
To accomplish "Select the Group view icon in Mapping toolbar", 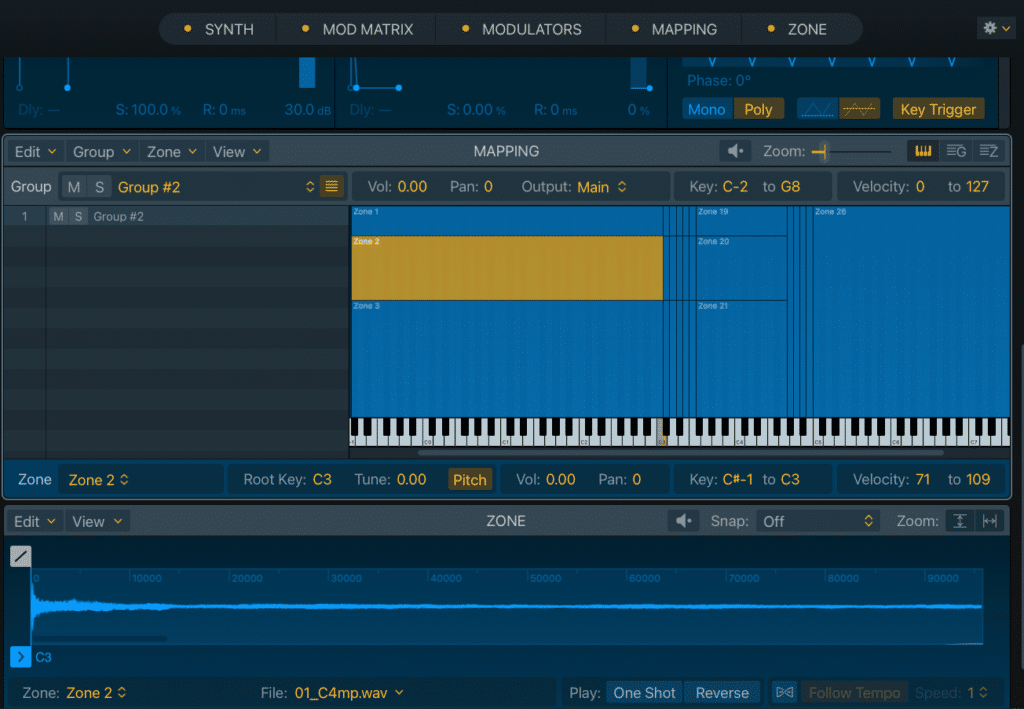I will point(957,150).
